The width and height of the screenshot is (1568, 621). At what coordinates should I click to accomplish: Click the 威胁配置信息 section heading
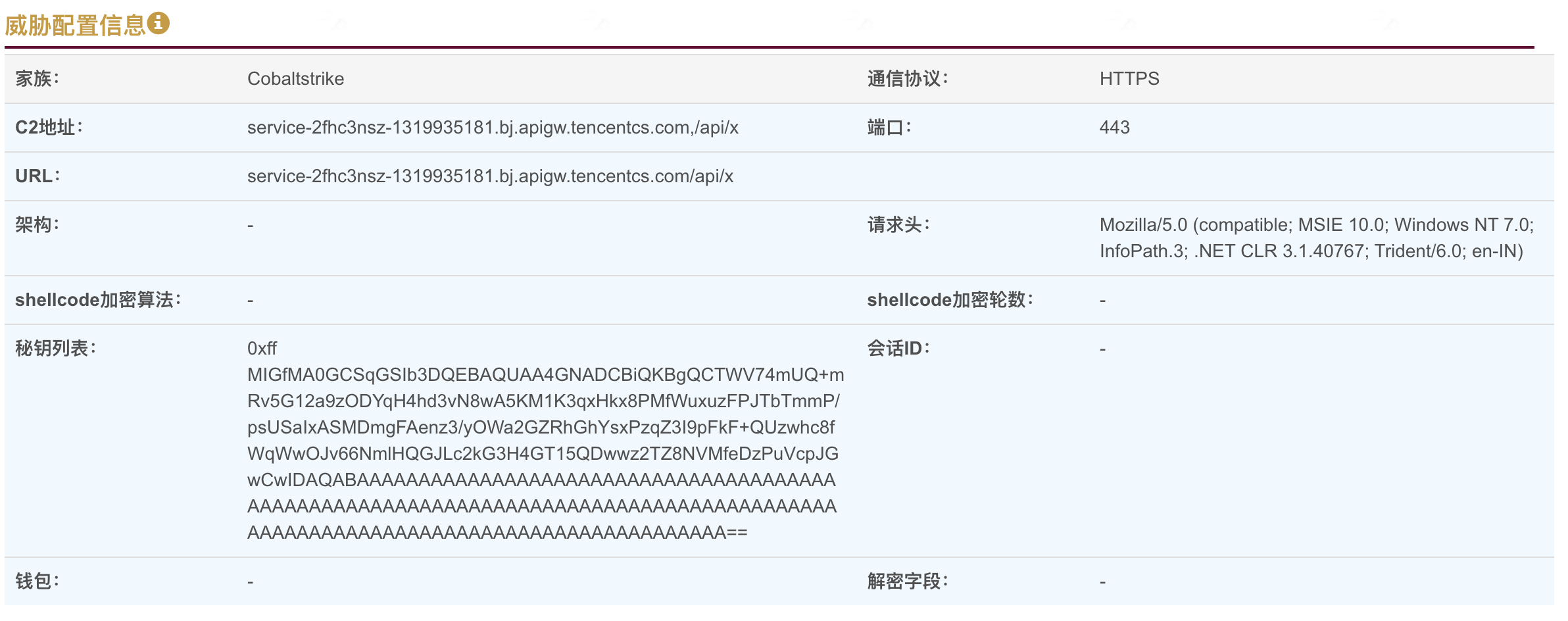pyautogui.click(x=75, y=25)
